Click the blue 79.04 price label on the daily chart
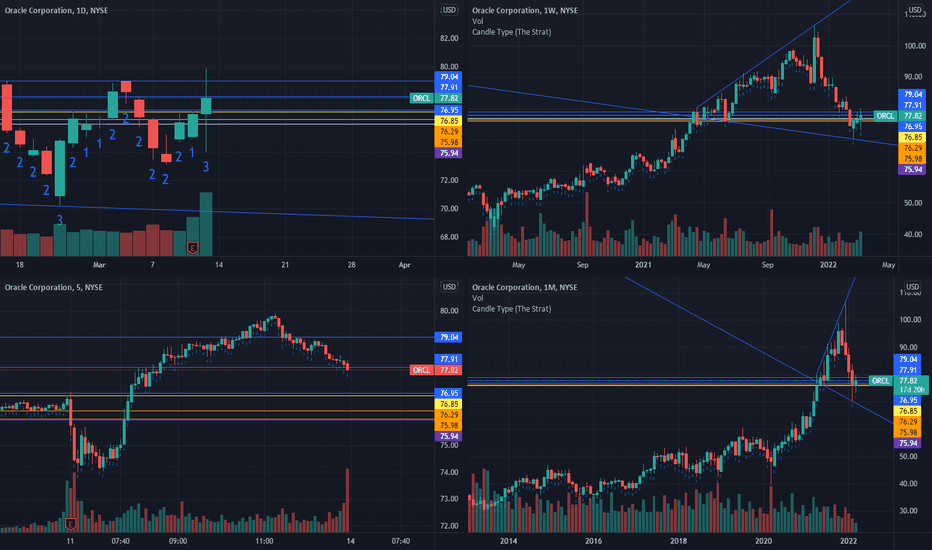Image resolution: width=932 pixels, height=550 pixels. (449, 77)
